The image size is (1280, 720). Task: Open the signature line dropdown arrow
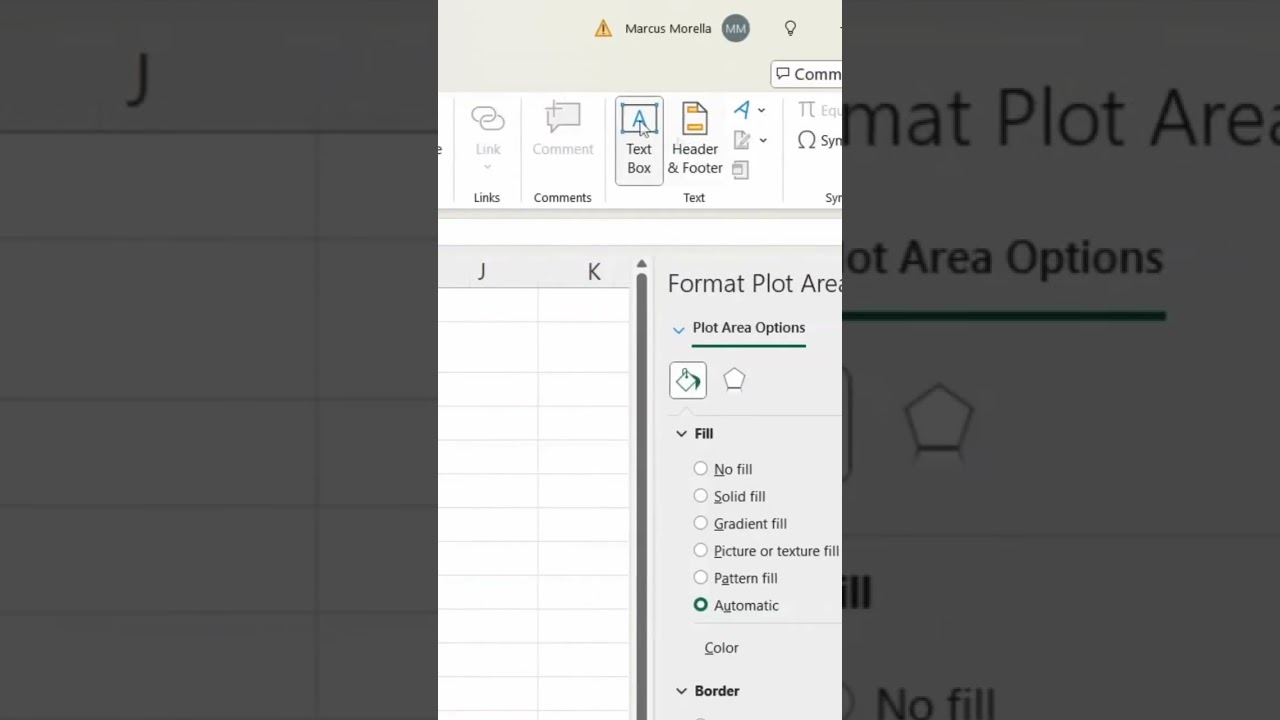pos(763,140)
